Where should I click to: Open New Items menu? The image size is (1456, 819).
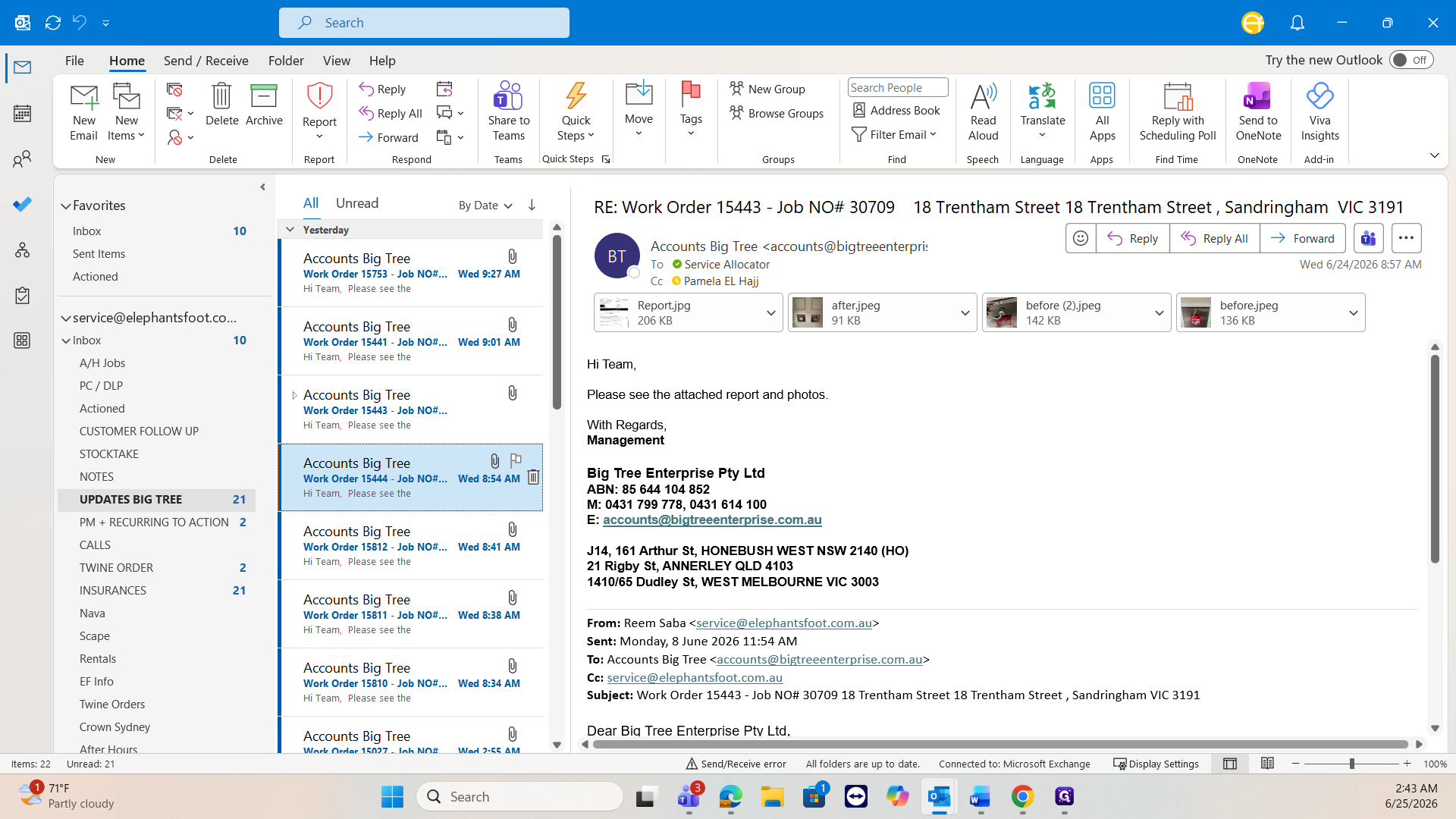click(127, 112)
